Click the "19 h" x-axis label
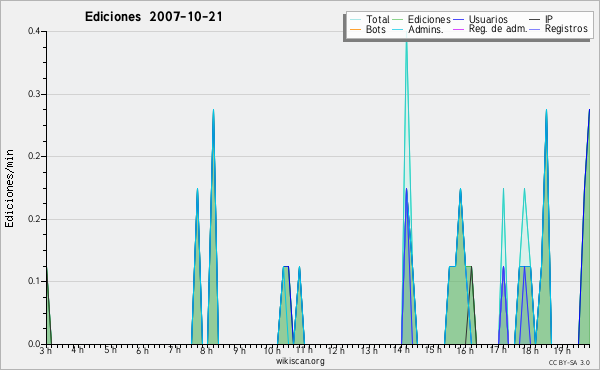This screenshot has width=600, height=370. click(562, 350)
